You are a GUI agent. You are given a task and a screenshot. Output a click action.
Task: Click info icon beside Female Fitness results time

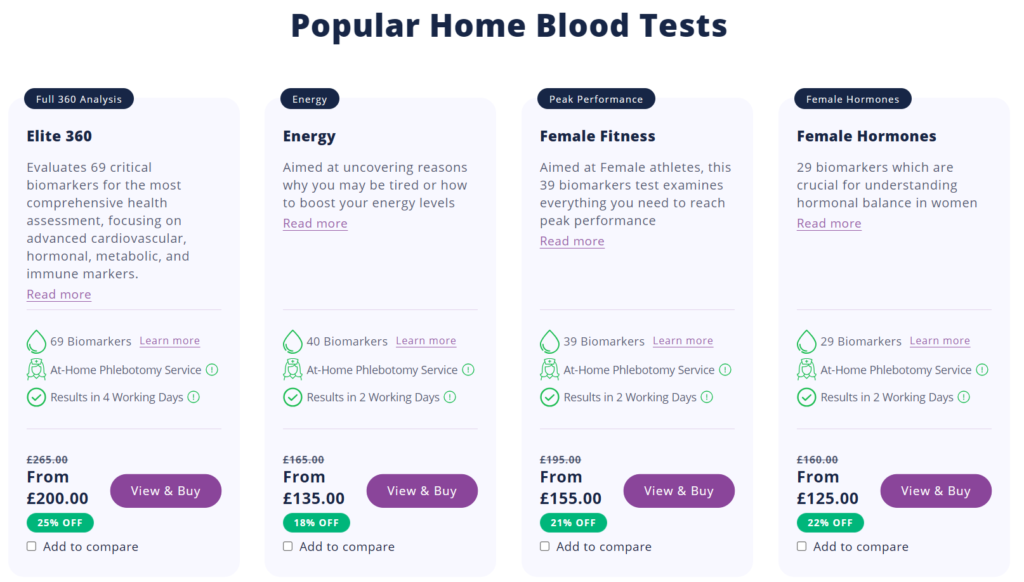click(x=707, y=397)
